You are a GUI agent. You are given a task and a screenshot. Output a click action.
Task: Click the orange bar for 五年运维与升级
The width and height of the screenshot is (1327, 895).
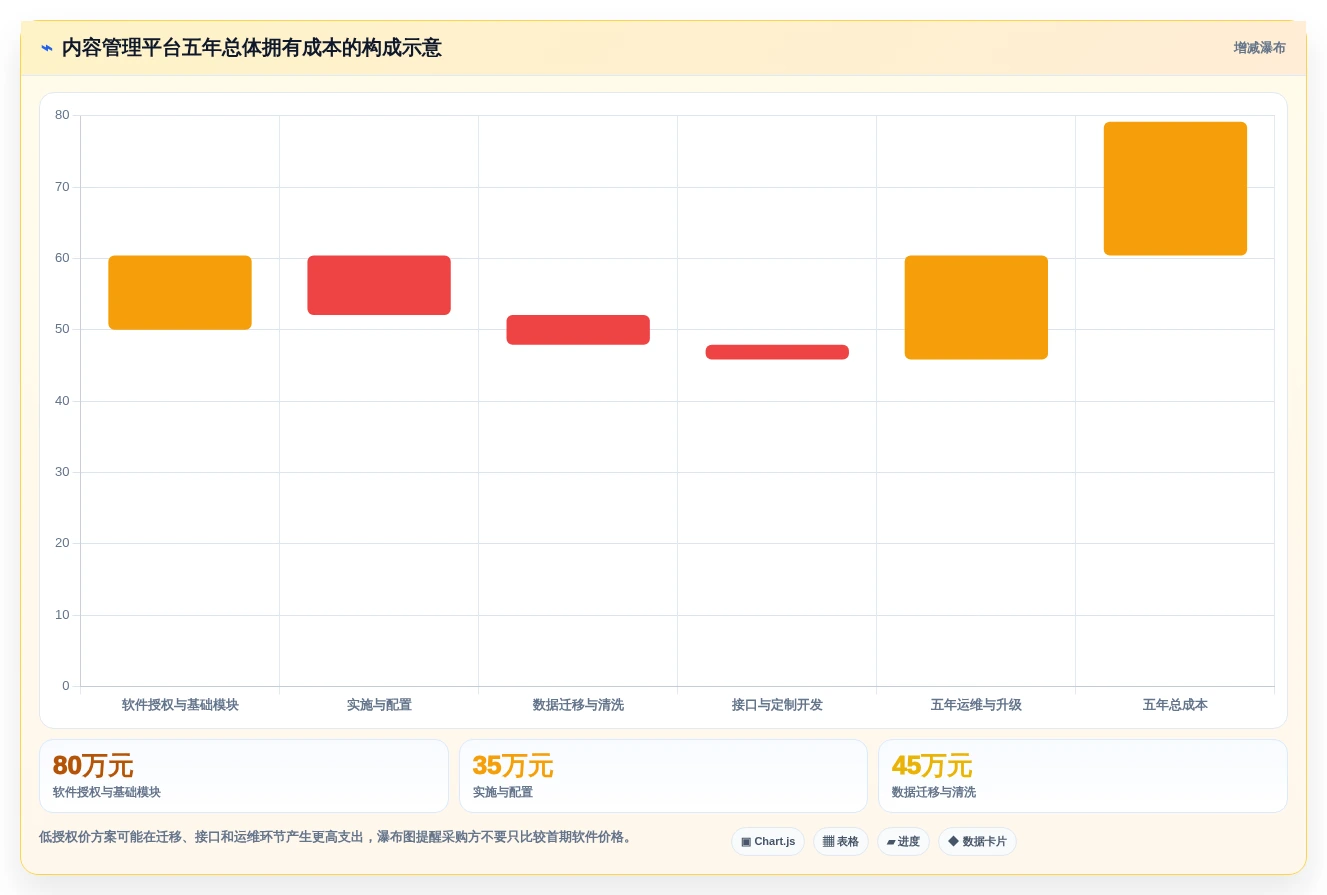coord(976,308)
